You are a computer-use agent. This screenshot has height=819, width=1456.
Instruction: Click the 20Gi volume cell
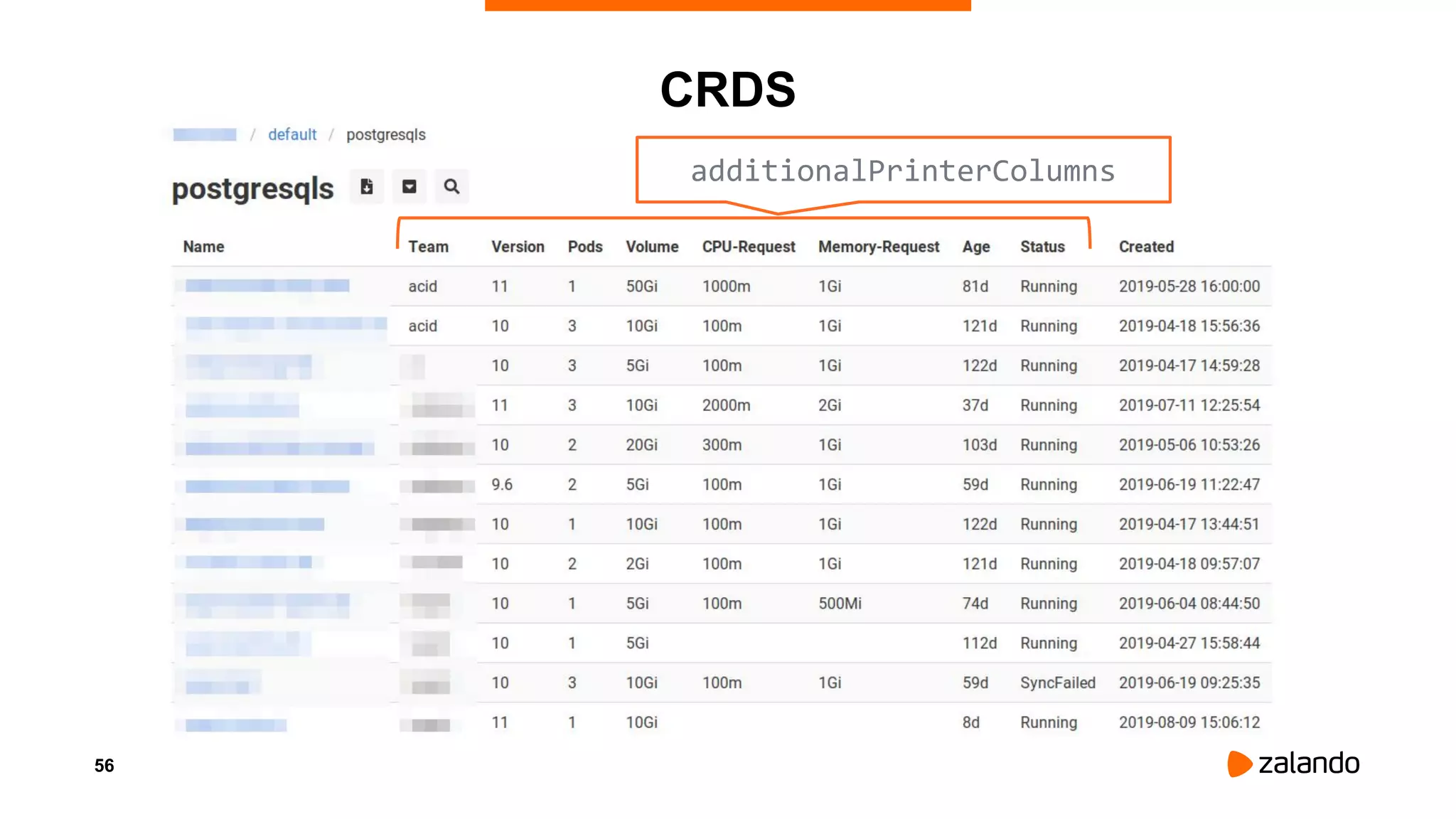pos(641,445)
